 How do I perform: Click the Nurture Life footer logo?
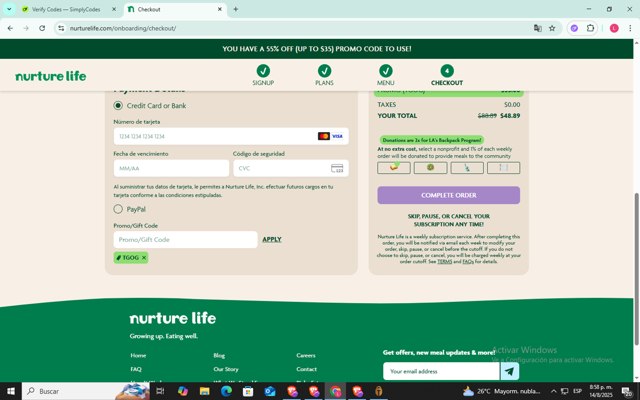tap(173, 318)
